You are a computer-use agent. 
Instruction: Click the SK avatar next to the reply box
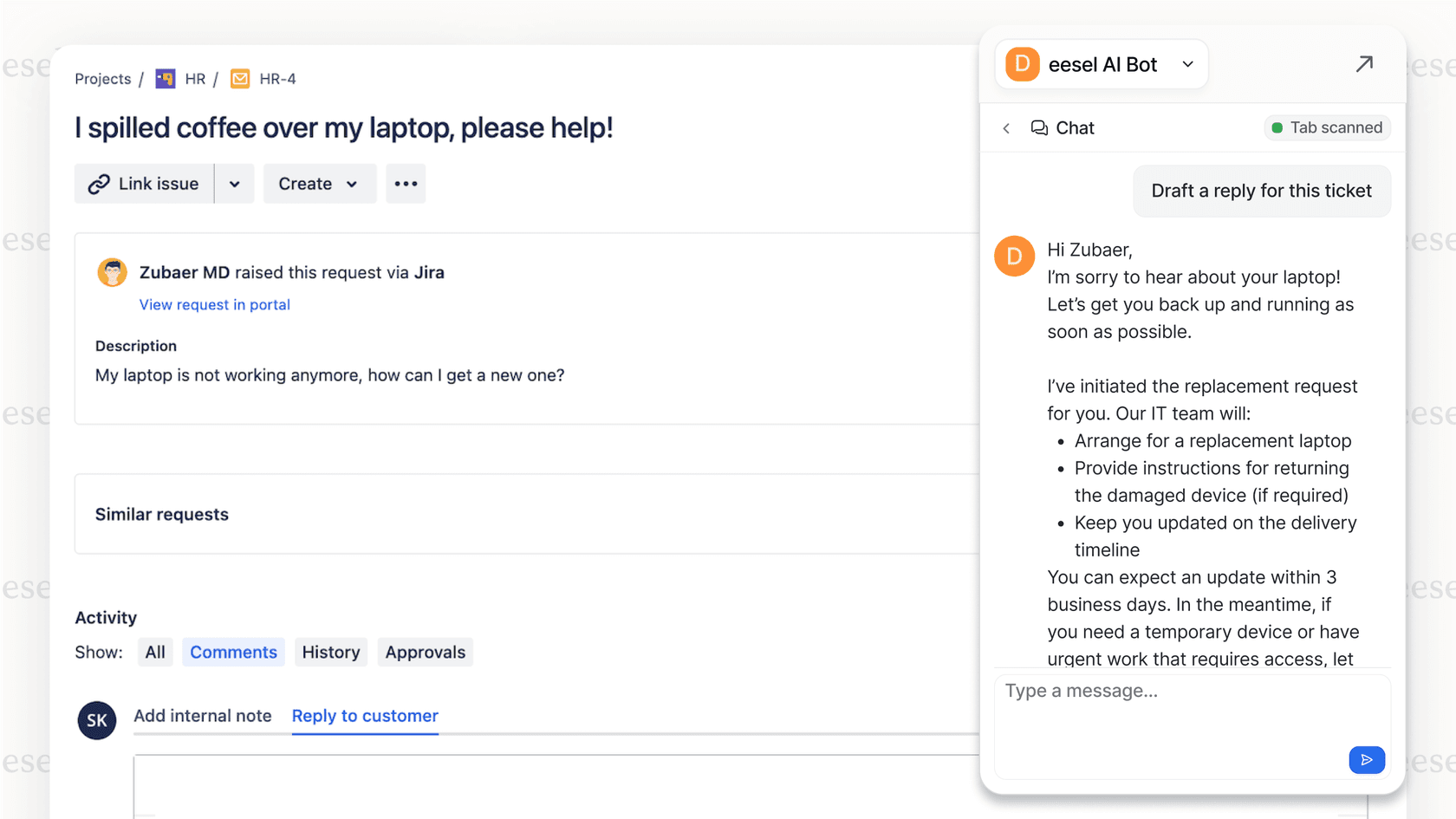pyautogui.click(x=96, y=720)
